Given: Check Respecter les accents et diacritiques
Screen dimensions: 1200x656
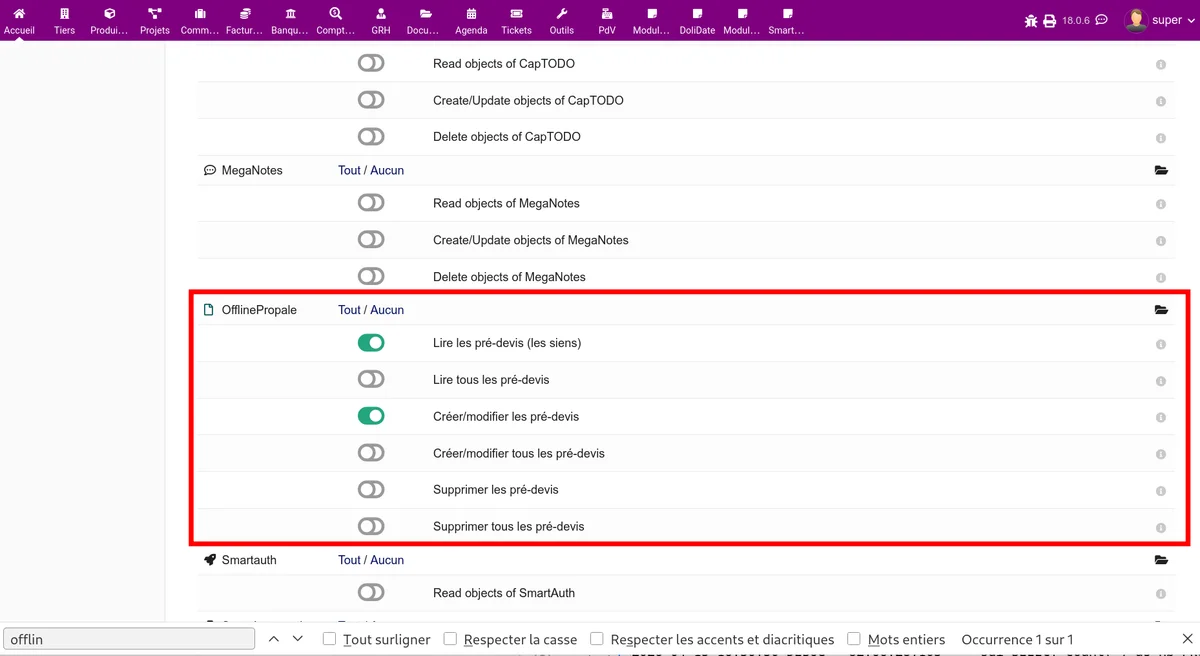Looking at the screenshot, I should click(597, 639).
